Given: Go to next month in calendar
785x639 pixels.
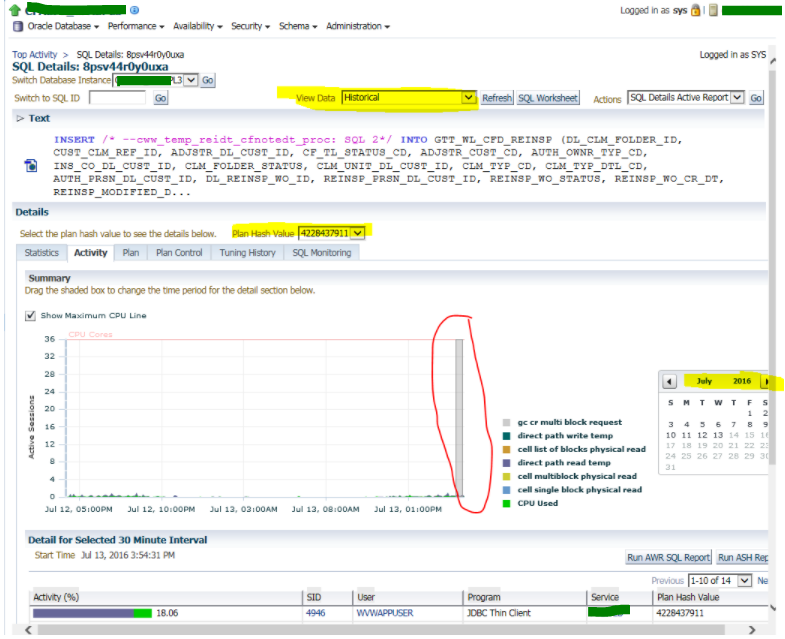Looking at the screenshot, I should click(766, 382).
